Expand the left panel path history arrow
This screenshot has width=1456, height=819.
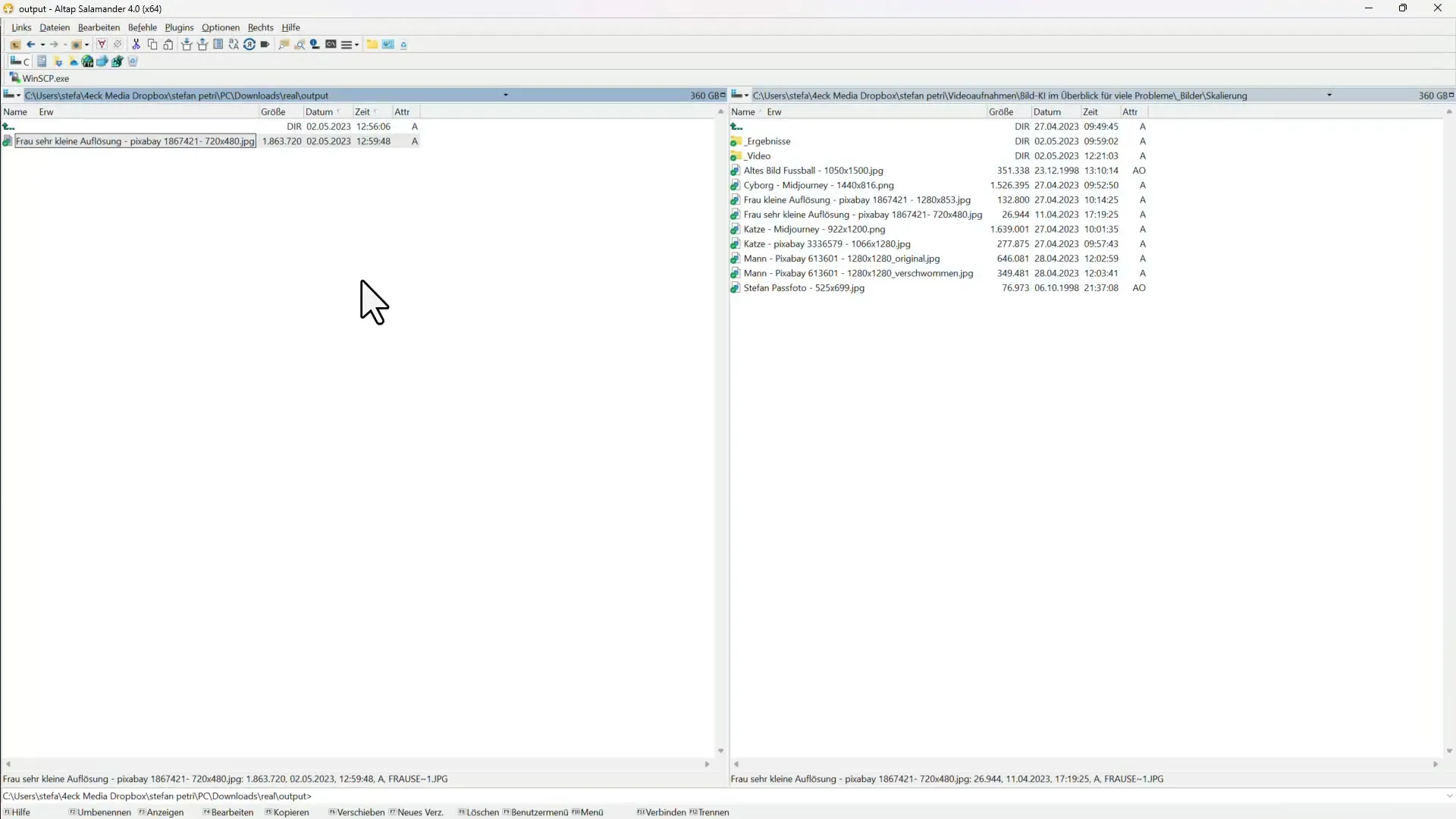point(506,95)
